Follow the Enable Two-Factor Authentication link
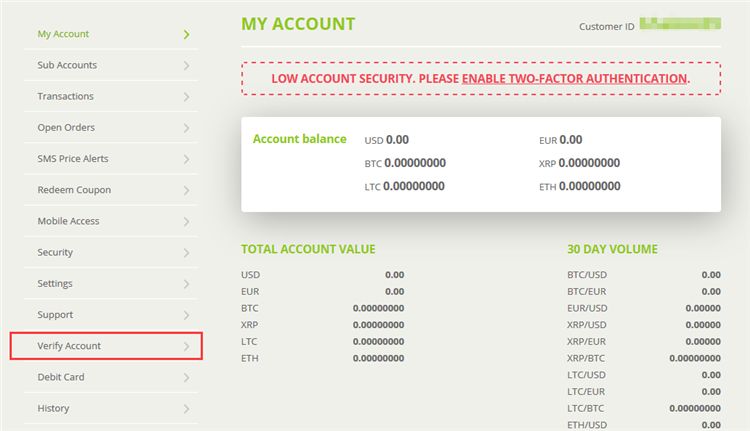The image size is (750, 431). (x=574, y=78)
